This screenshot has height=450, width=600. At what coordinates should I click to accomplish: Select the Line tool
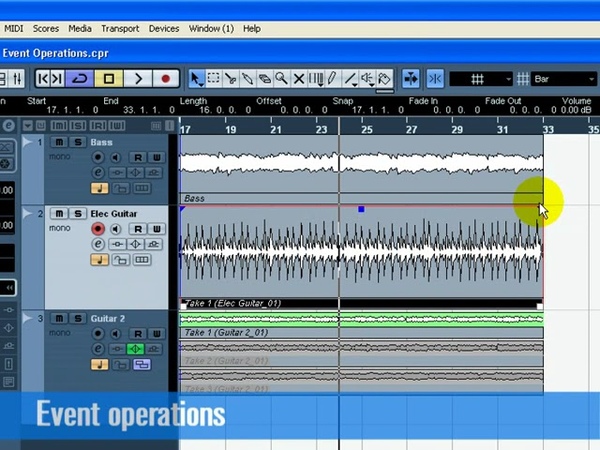click(350, 79)
